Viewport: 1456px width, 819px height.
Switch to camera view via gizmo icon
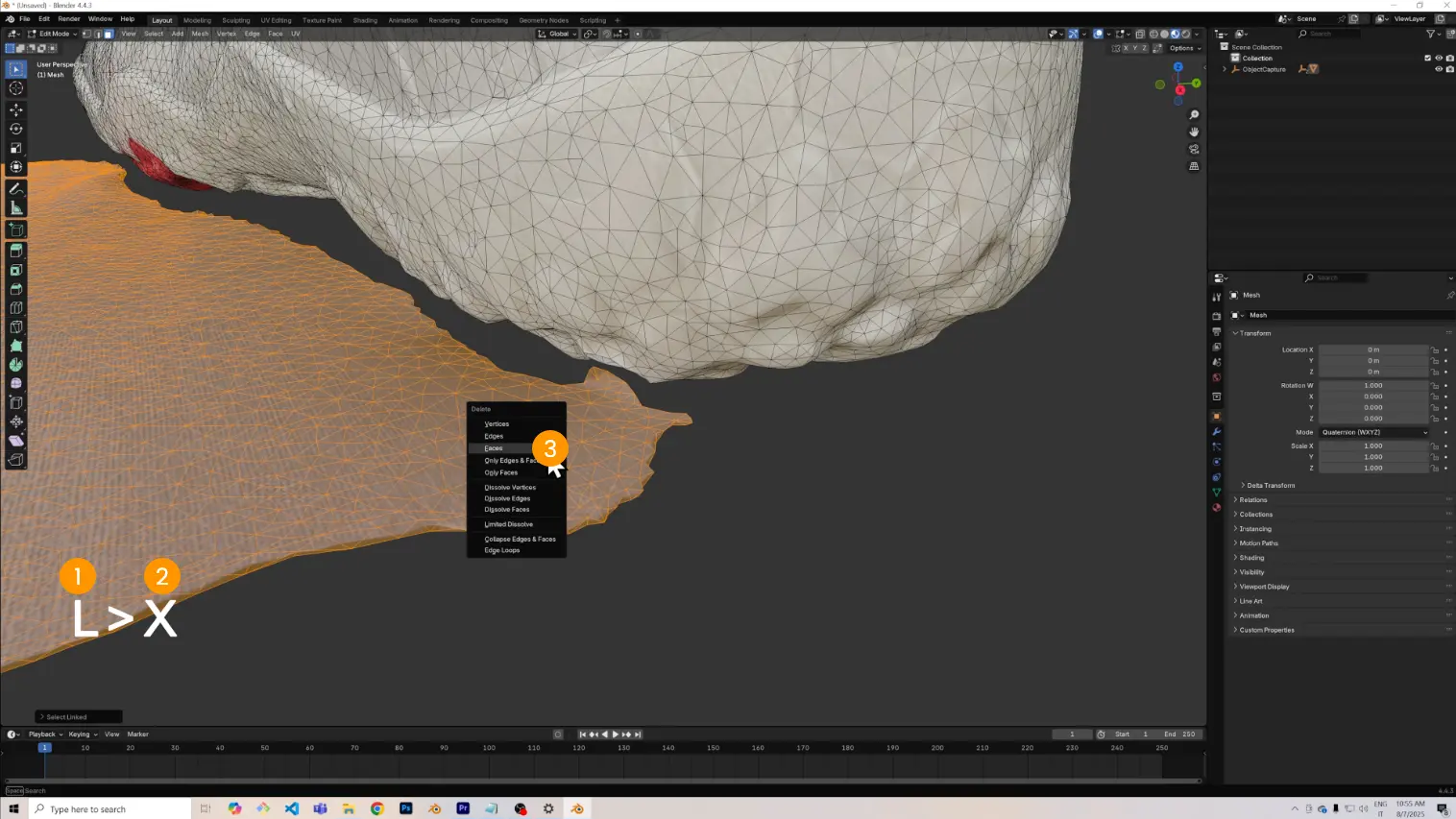1194,149
